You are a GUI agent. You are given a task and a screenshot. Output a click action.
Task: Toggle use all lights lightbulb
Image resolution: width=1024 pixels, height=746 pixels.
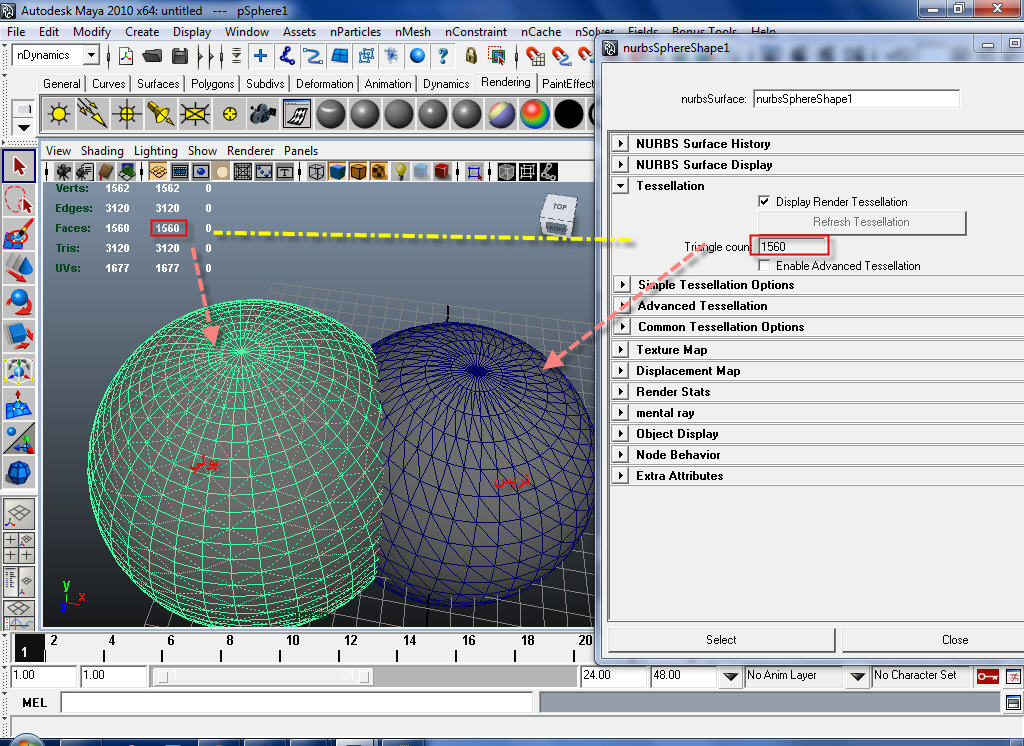pos(400,172)
